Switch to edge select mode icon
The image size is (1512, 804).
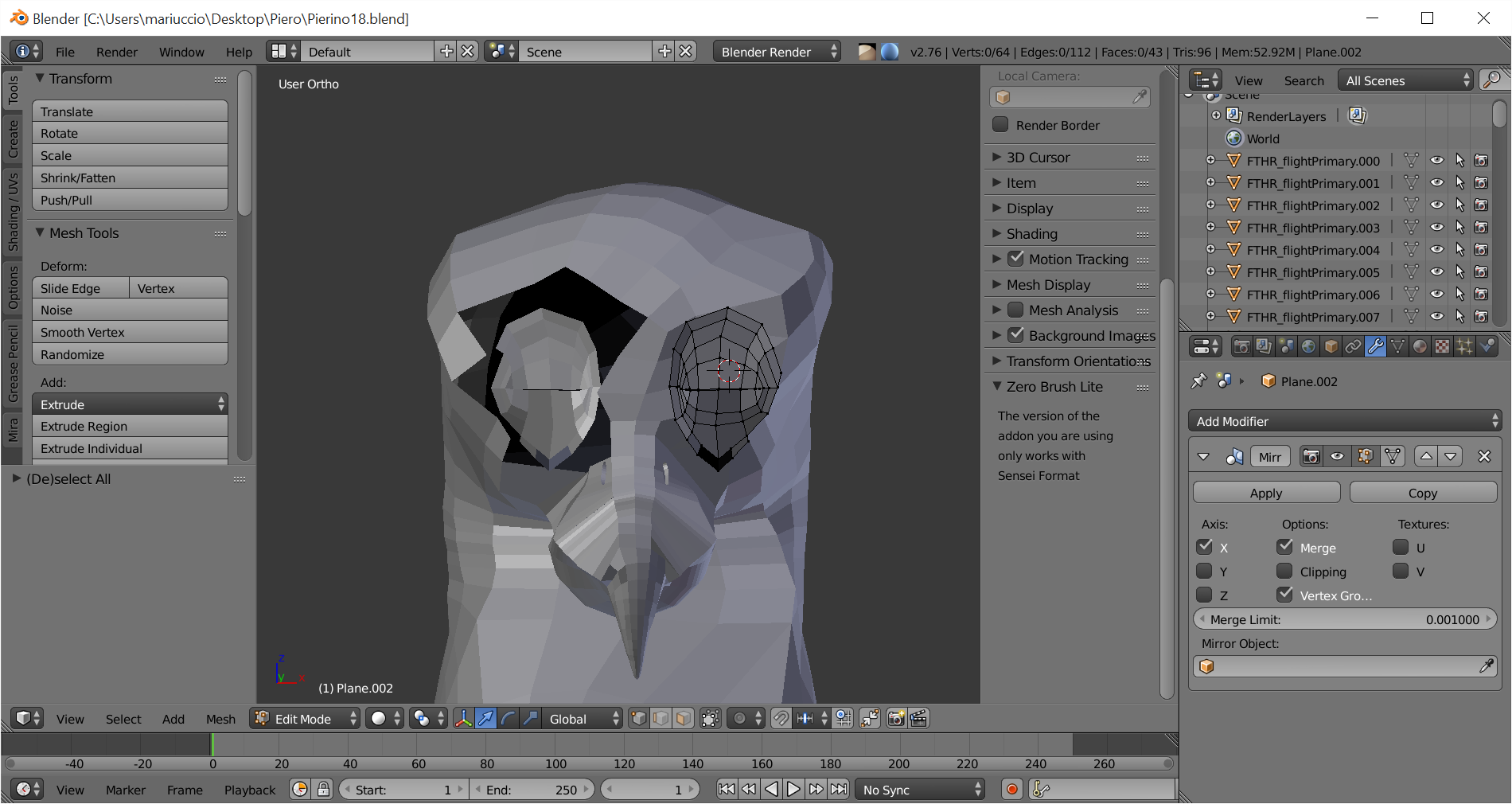[661, 719]
